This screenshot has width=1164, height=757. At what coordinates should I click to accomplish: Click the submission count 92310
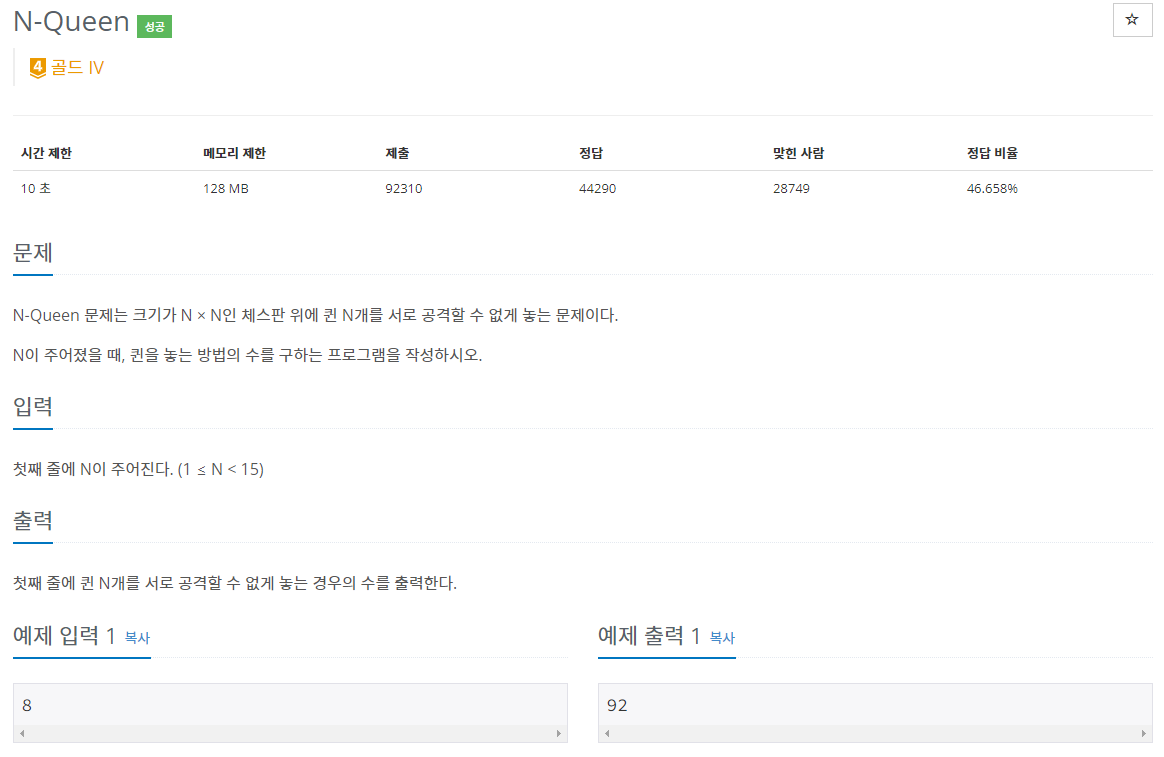pyautogui.click(x=404, y=189)
